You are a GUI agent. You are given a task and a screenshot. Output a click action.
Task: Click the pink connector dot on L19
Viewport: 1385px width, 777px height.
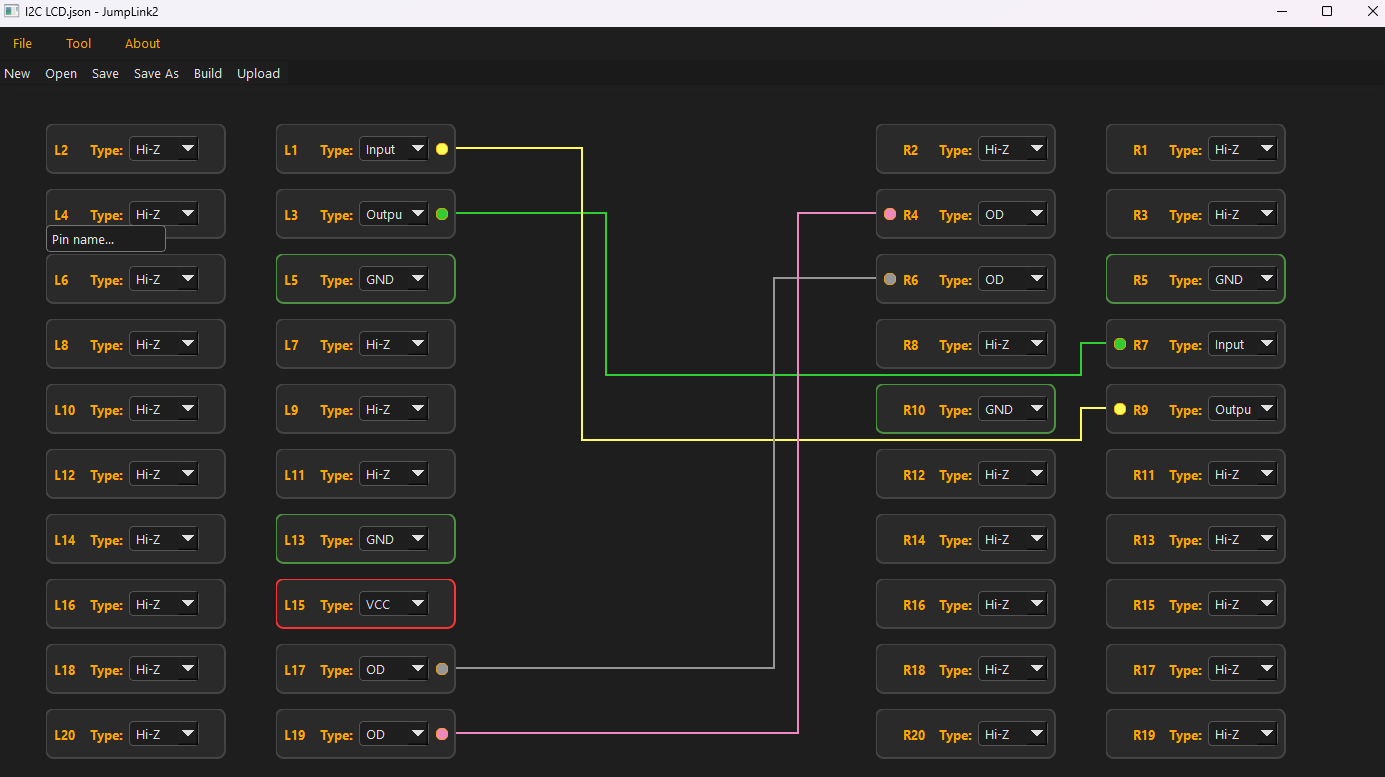point(442,734)
